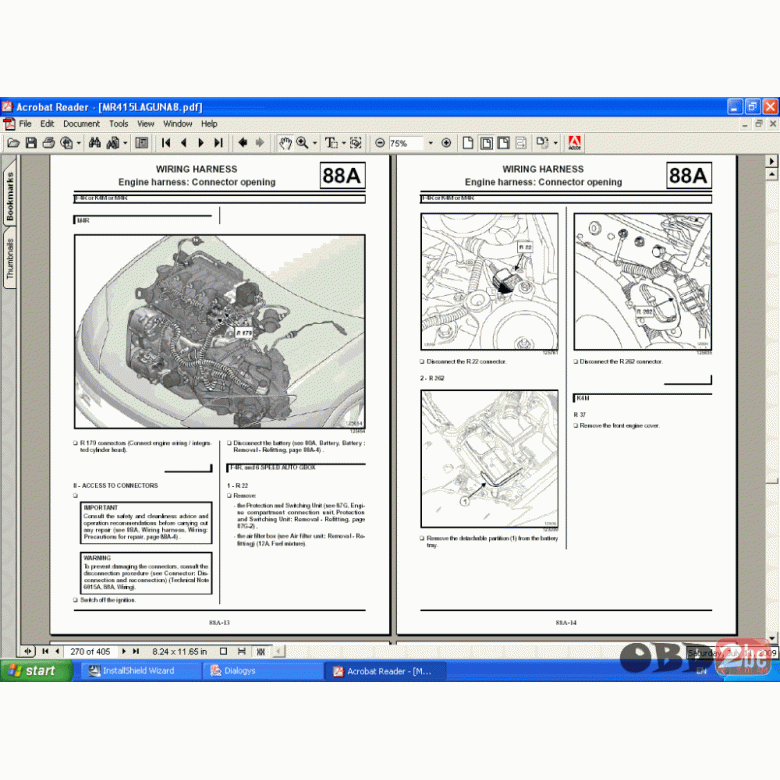
Task: Click the Print icon in the toolbar
Action: [48, 143]
